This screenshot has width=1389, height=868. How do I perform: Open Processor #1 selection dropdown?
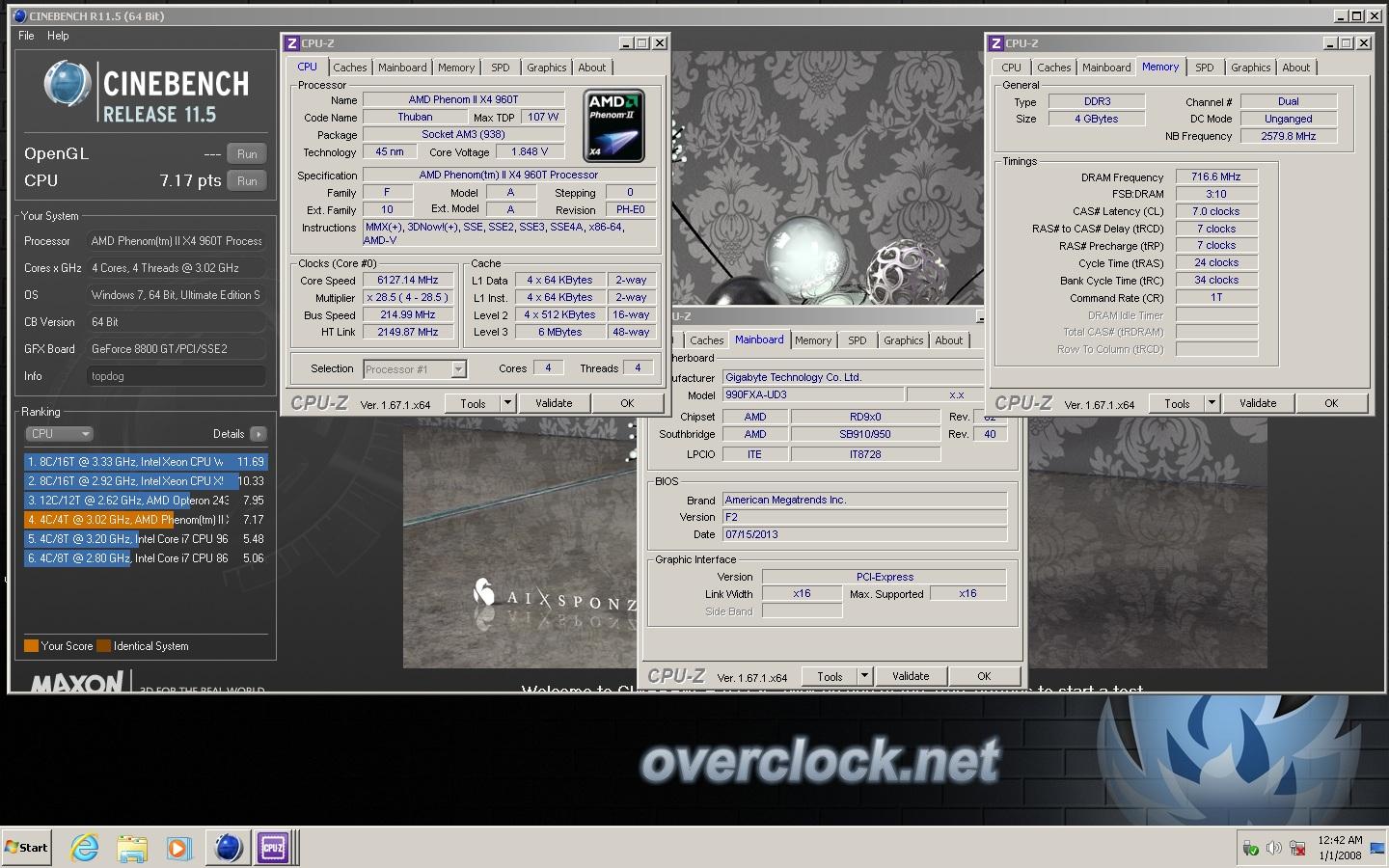[415, 369]
